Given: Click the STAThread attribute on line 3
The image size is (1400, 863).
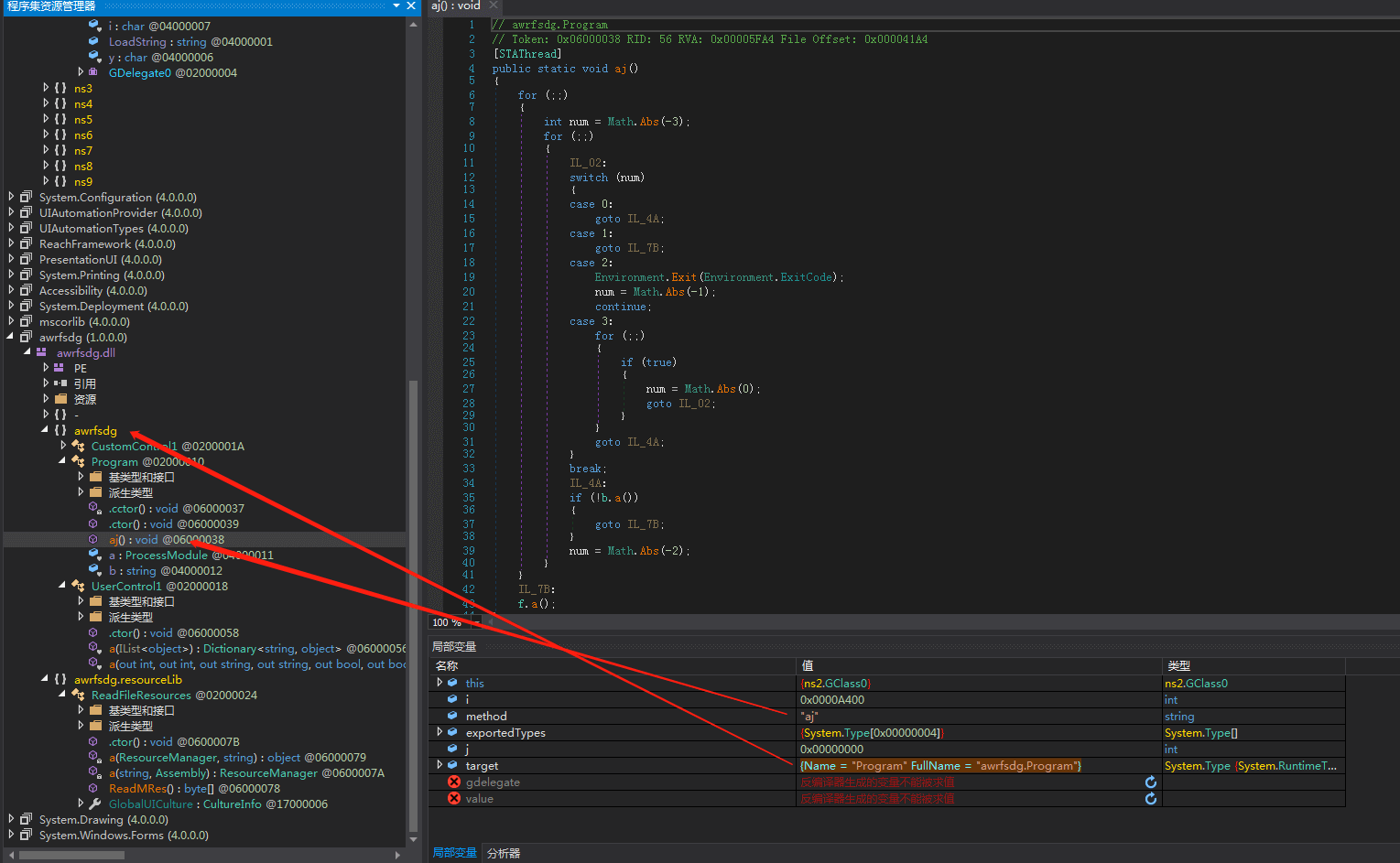Looking at the screenshot, I should click(x=526, y=54).
